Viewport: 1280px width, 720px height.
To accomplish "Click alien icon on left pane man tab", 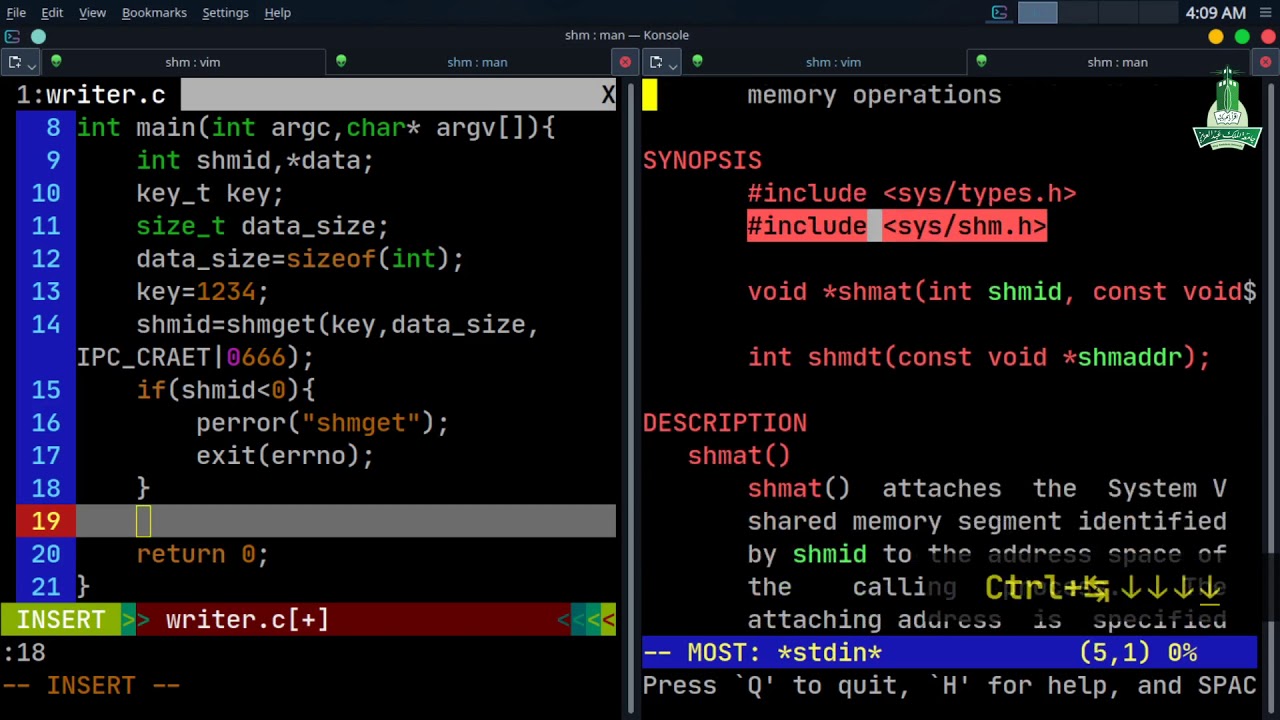I will coord(341,62).
